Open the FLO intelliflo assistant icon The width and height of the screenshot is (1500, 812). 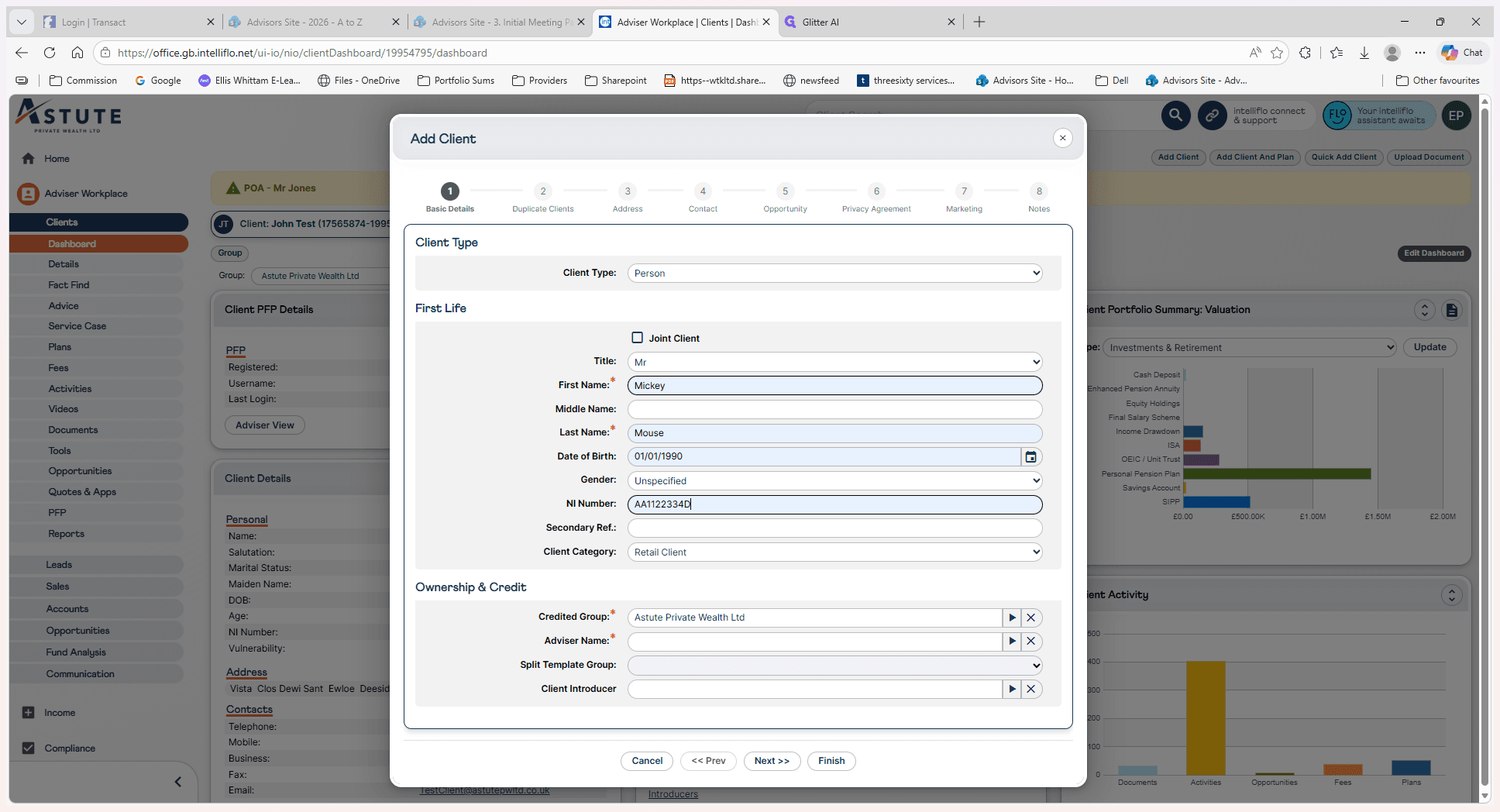pyautogui.click(x=1337, y=115)
